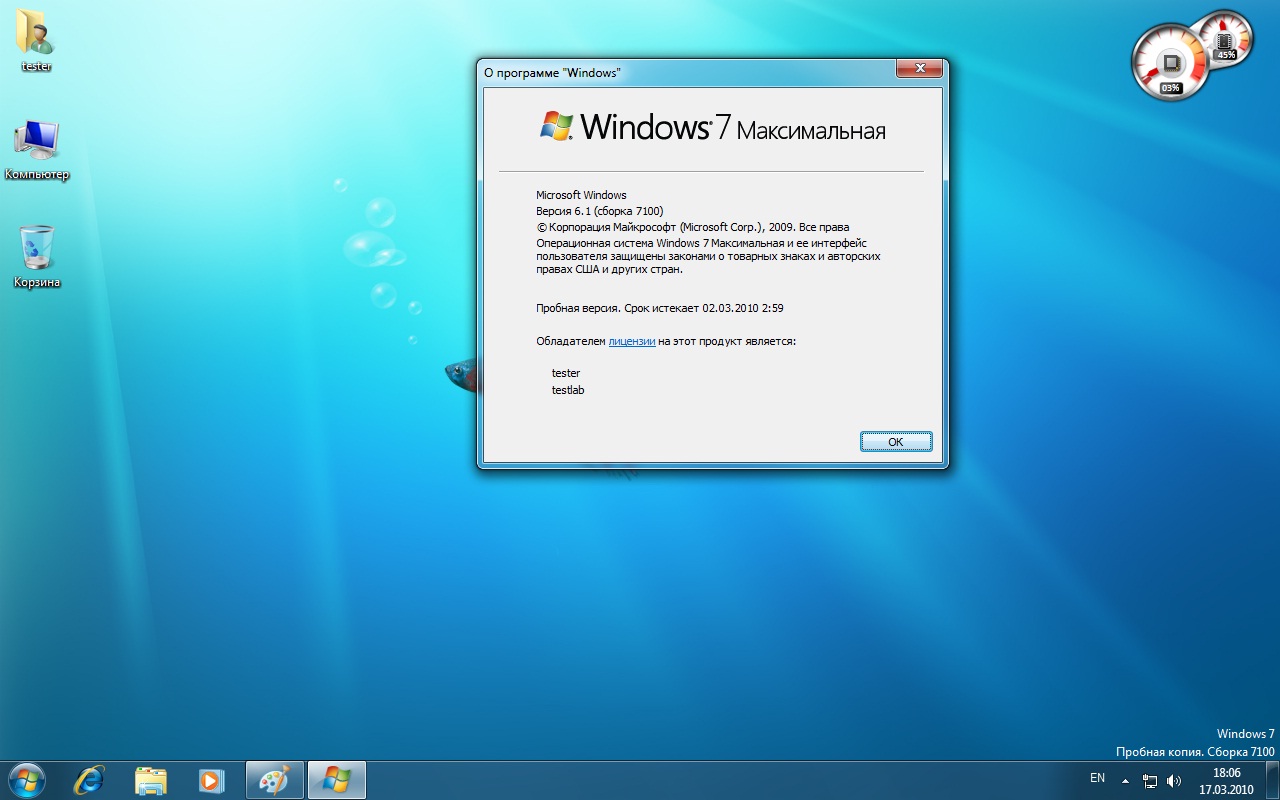Click the memory meter gadget dial

point(1225,38)
